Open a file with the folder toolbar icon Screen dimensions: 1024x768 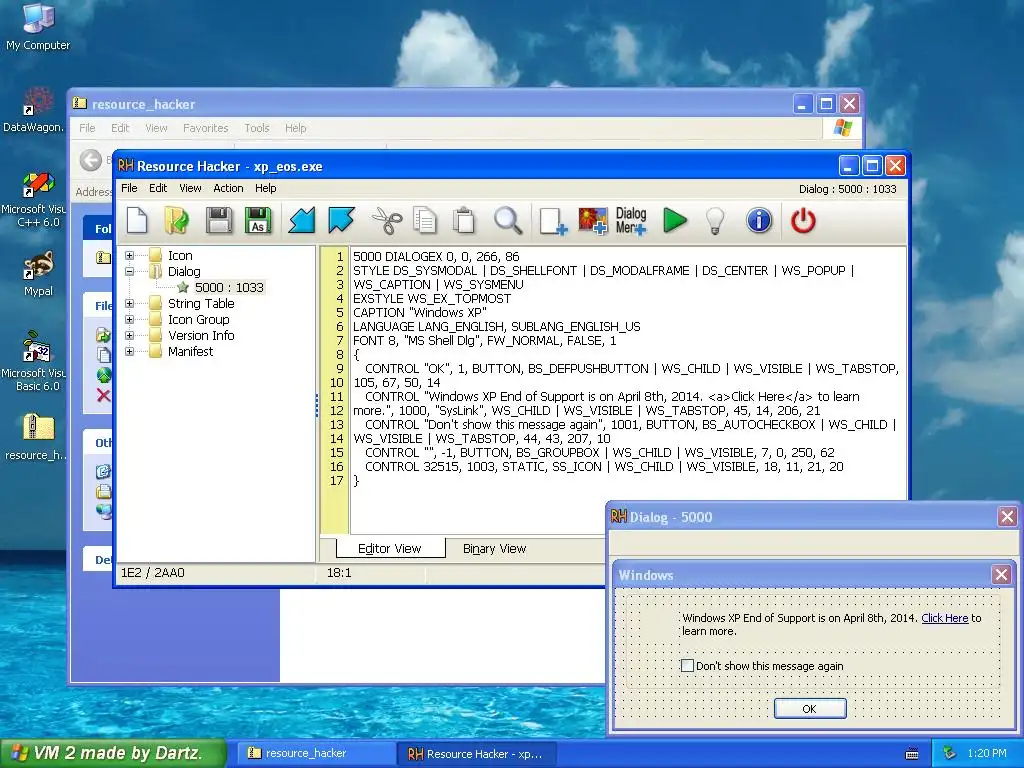click(x=177, y=221)
